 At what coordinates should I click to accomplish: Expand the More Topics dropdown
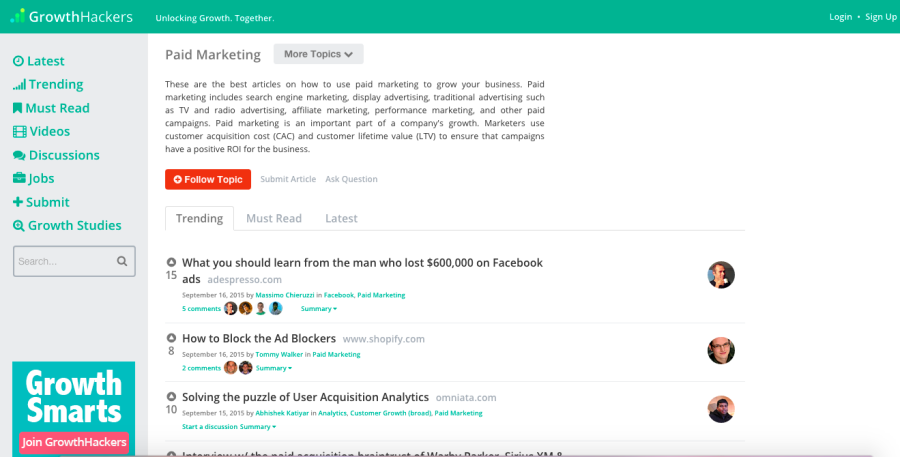pyautogui.click(x=319, y=54)
